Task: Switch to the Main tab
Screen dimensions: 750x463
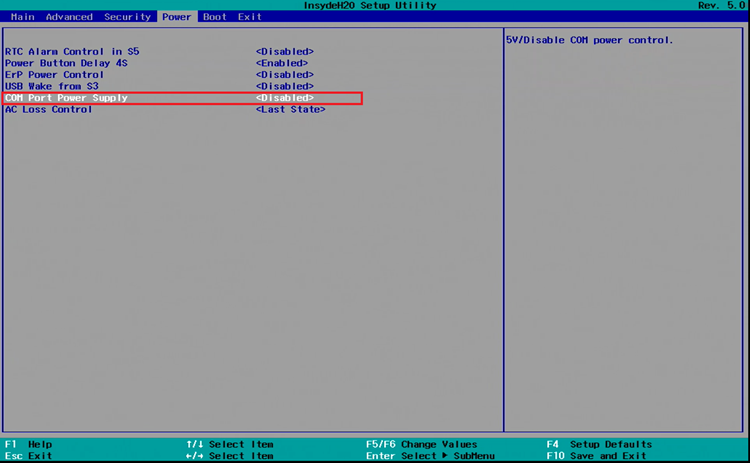Action: (x=22, y=17)
